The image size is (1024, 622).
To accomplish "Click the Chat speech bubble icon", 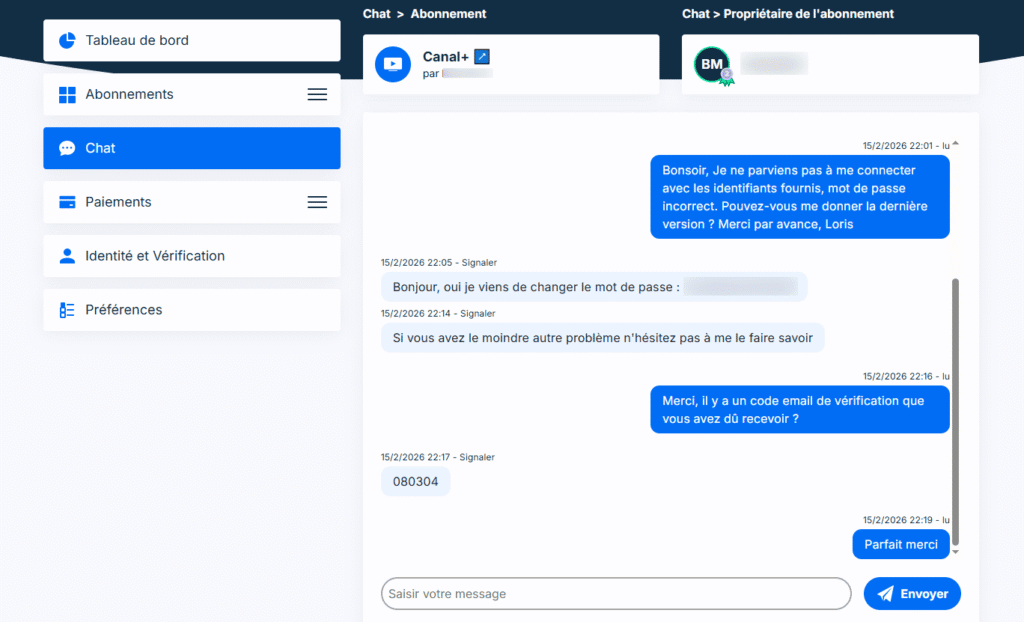I will pyautogui.click(x=66, y=148).
